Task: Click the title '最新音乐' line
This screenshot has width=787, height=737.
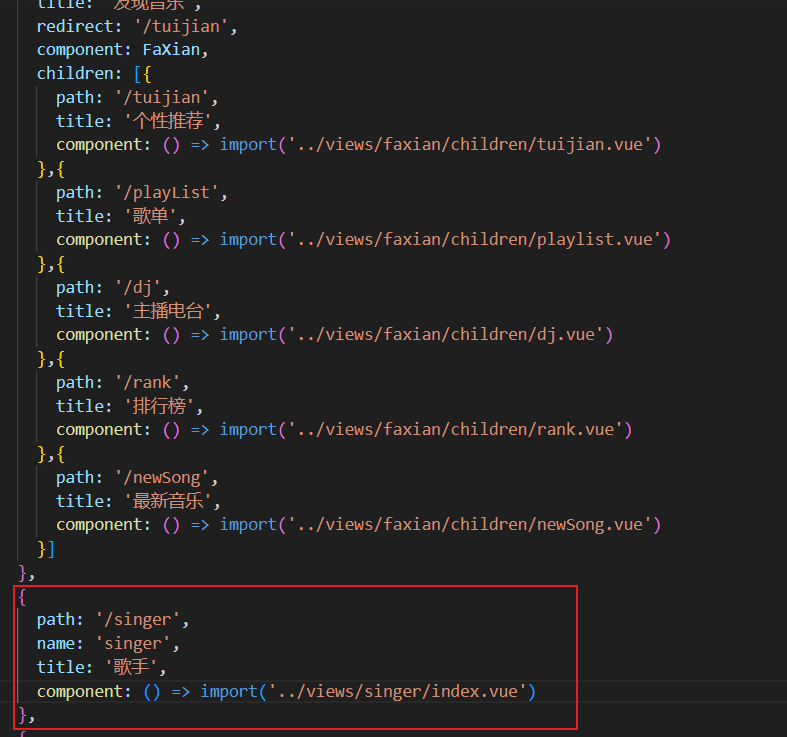Action: click(x=138, y=501)
